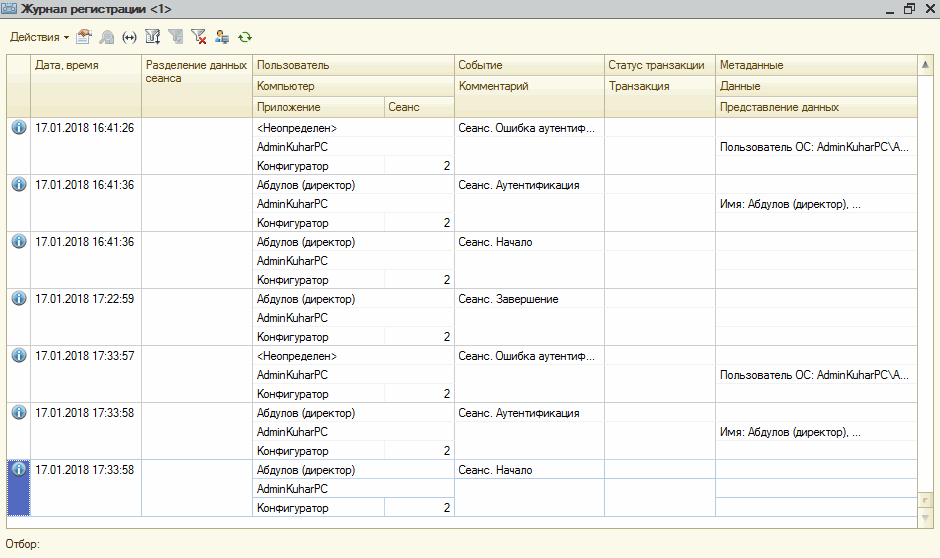
Task: Click the filter by current value icon
Action: click(176, 37)
